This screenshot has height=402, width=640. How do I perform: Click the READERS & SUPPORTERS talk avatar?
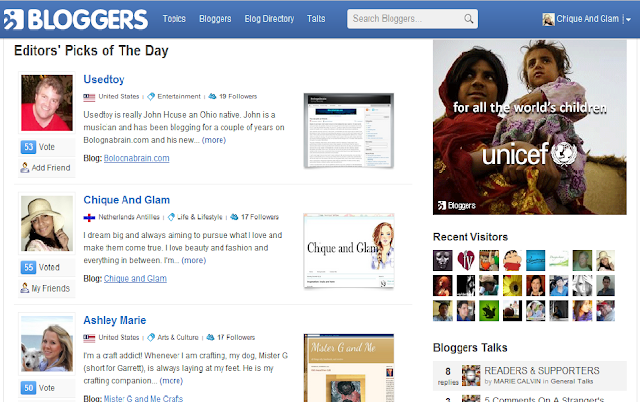pos(471,375)
